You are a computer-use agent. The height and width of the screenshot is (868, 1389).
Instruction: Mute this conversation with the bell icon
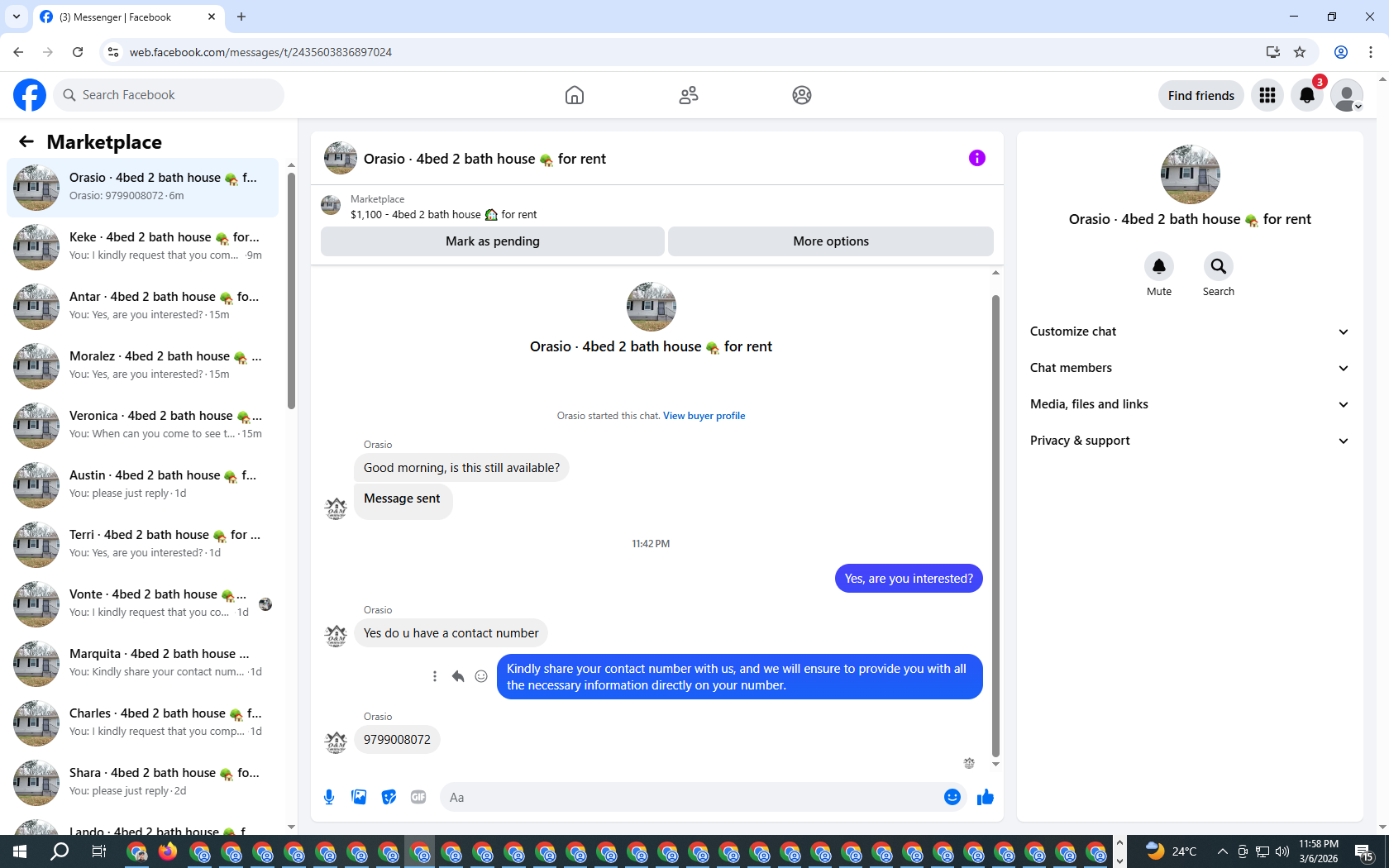pyautogui.click(x=1159, y=266)
